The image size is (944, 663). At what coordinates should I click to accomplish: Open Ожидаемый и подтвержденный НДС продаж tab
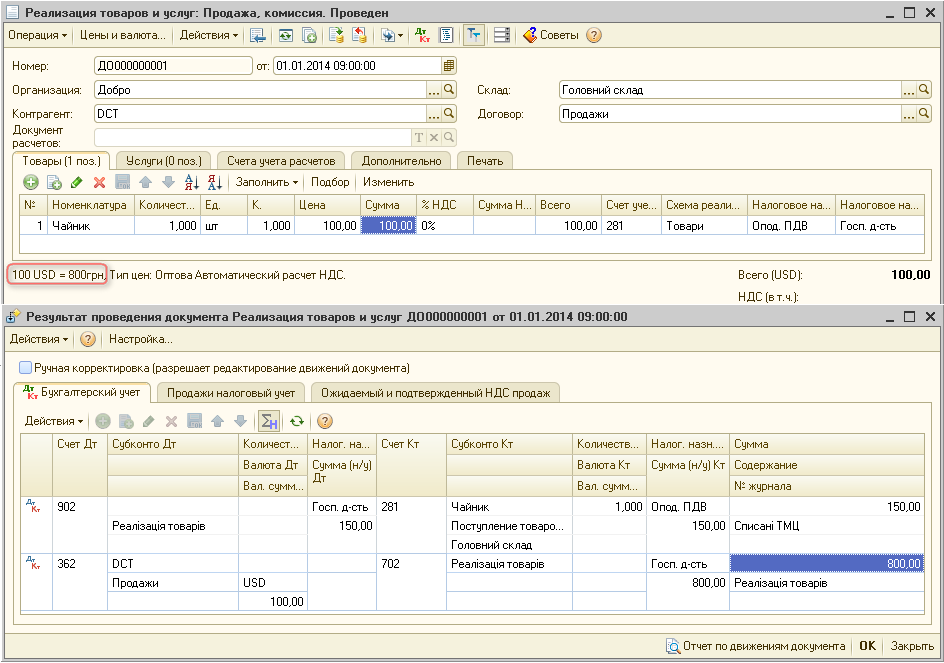coord(436,393)
